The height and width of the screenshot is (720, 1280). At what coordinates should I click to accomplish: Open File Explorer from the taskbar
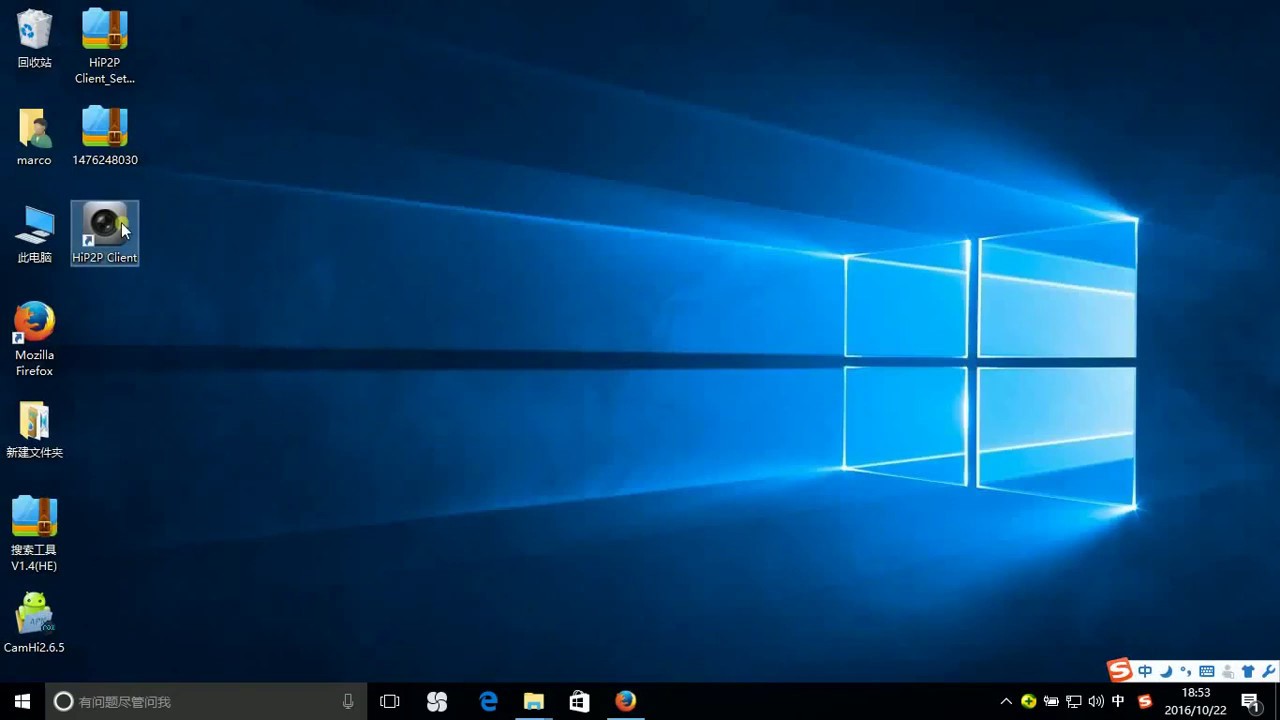(533, 702)
